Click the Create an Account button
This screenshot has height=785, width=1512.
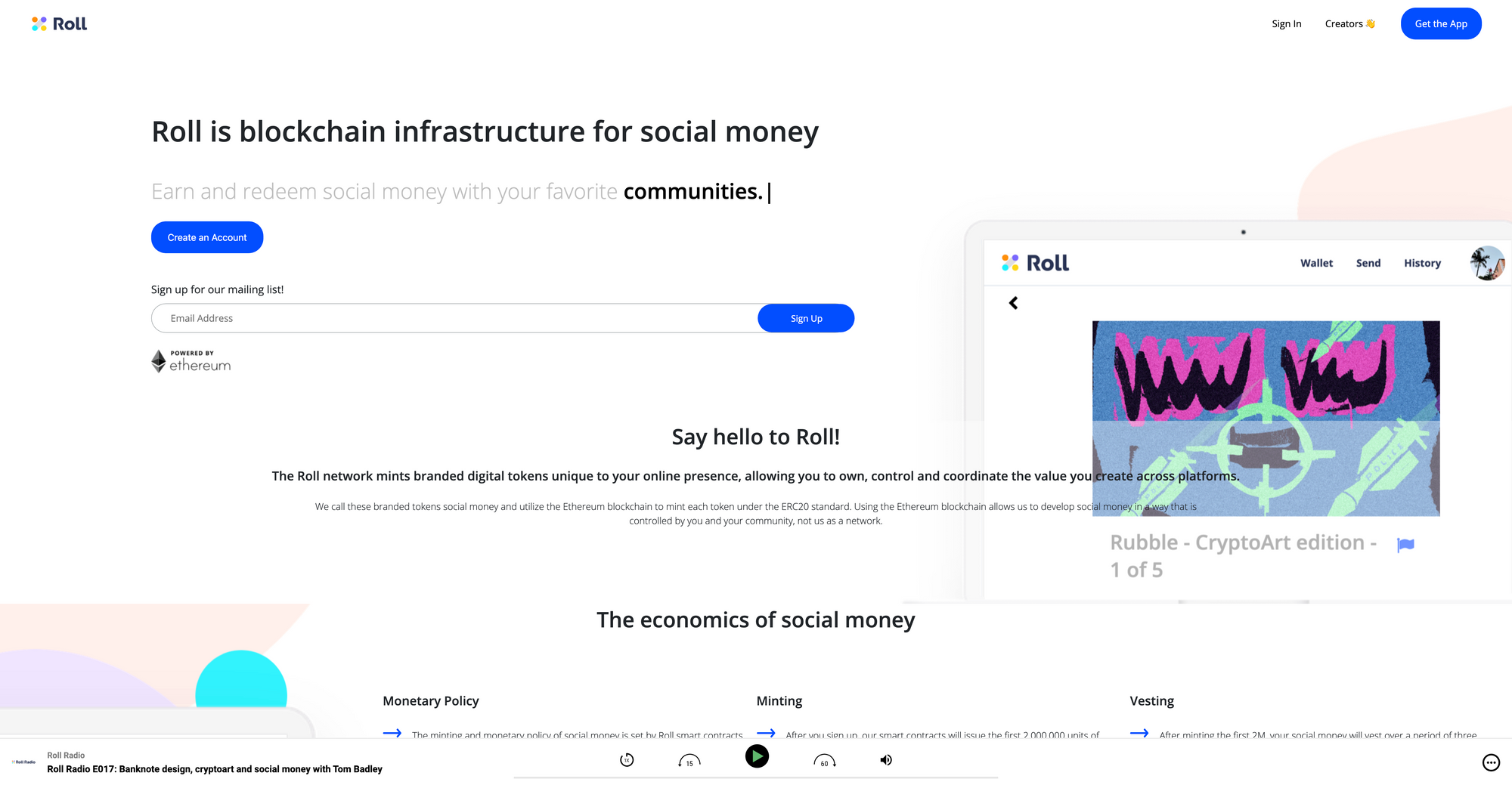click(207, 237)
